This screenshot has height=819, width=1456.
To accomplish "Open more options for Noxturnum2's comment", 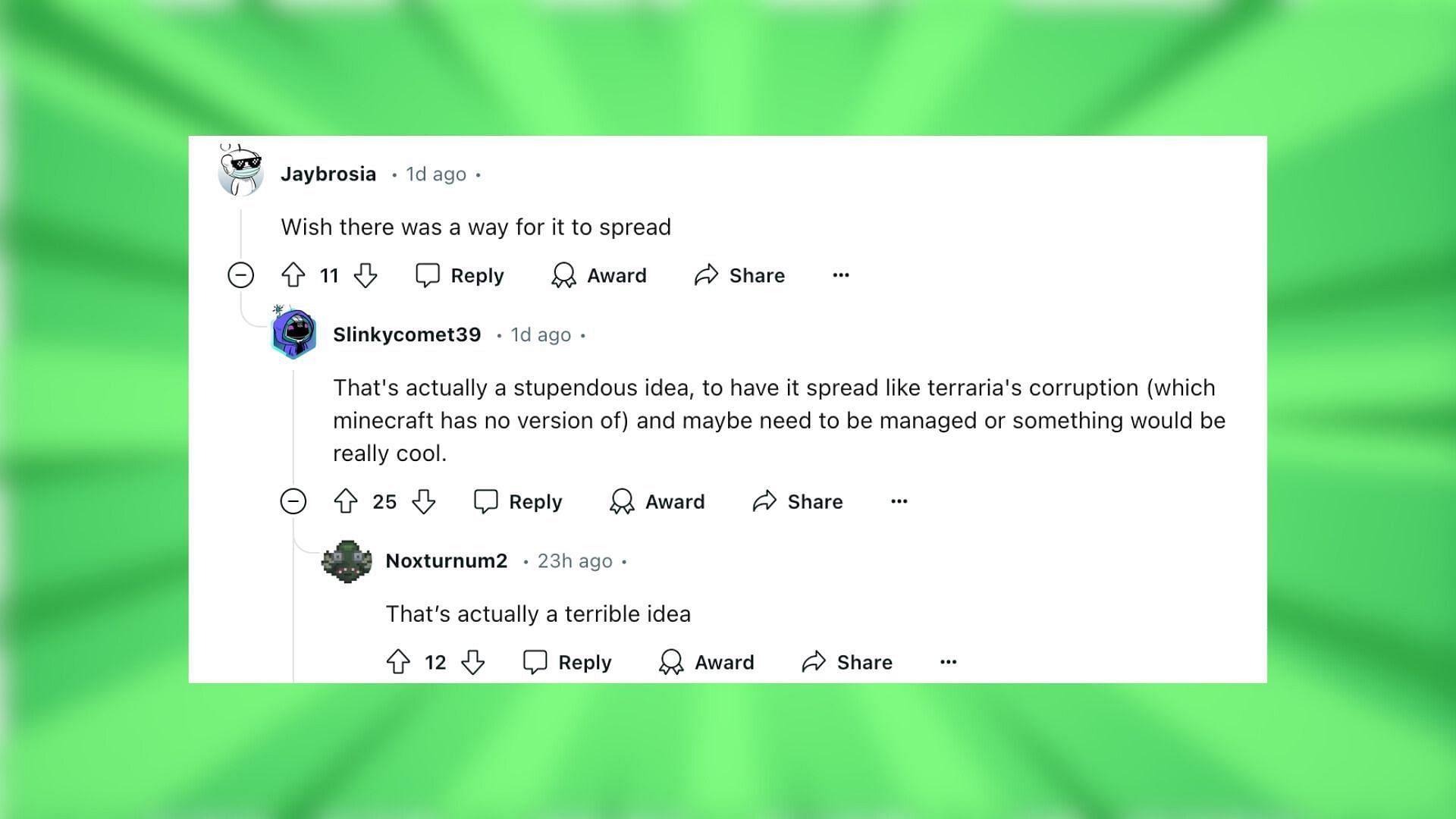I will [949, 661].
